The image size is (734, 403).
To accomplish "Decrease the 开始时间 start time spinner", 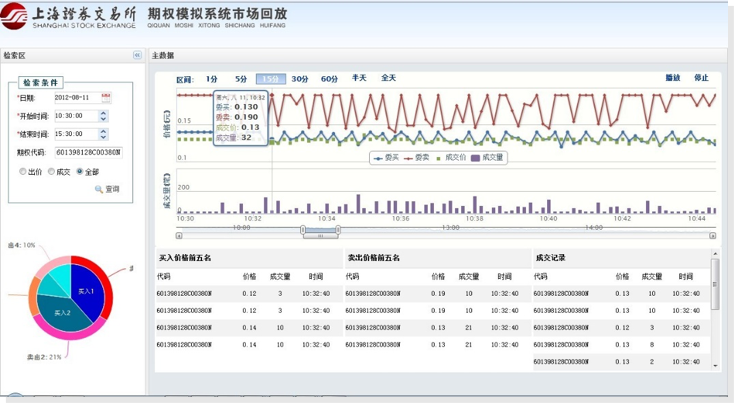I will (x=103, y=119).
